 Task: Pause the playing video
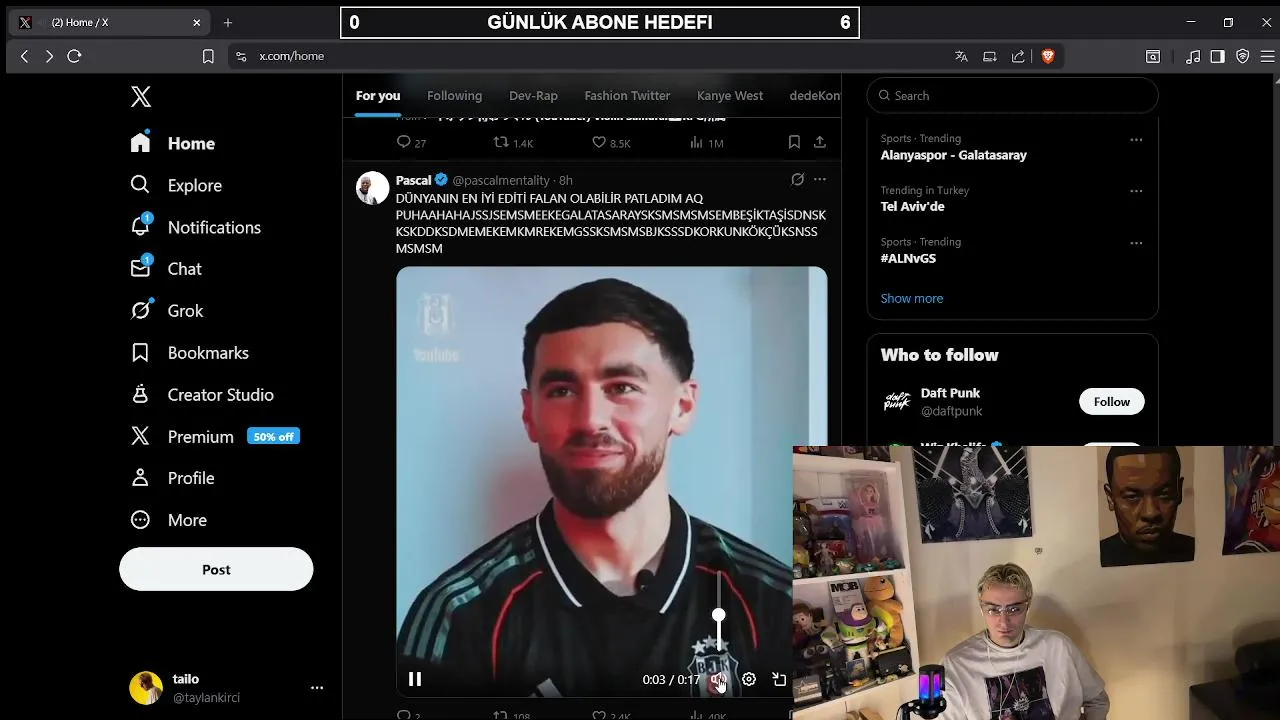tap(415, 679)
